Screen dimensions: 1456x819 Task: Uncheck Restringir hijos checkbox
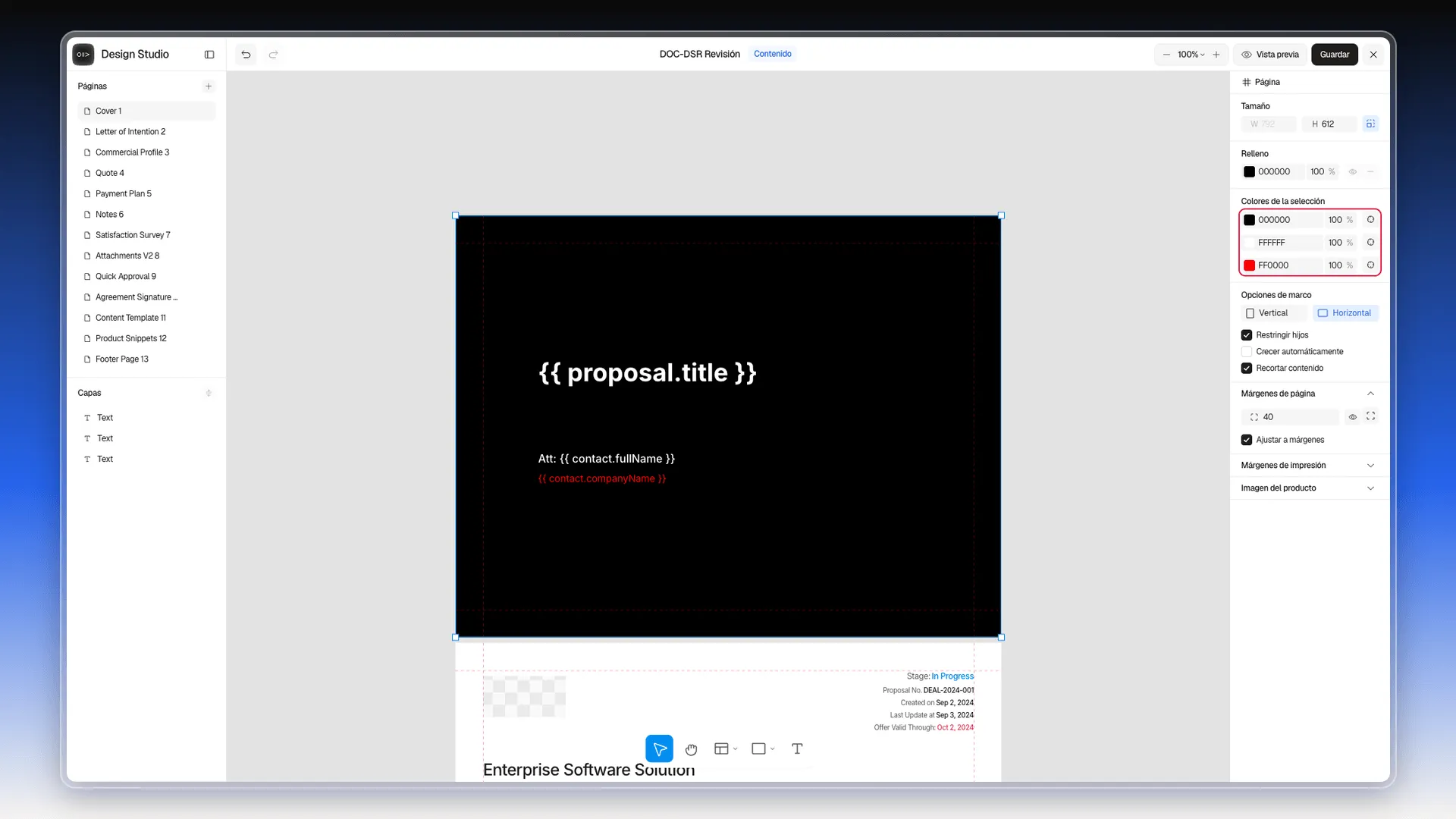pyautogui.click(x=1247, y=335)
